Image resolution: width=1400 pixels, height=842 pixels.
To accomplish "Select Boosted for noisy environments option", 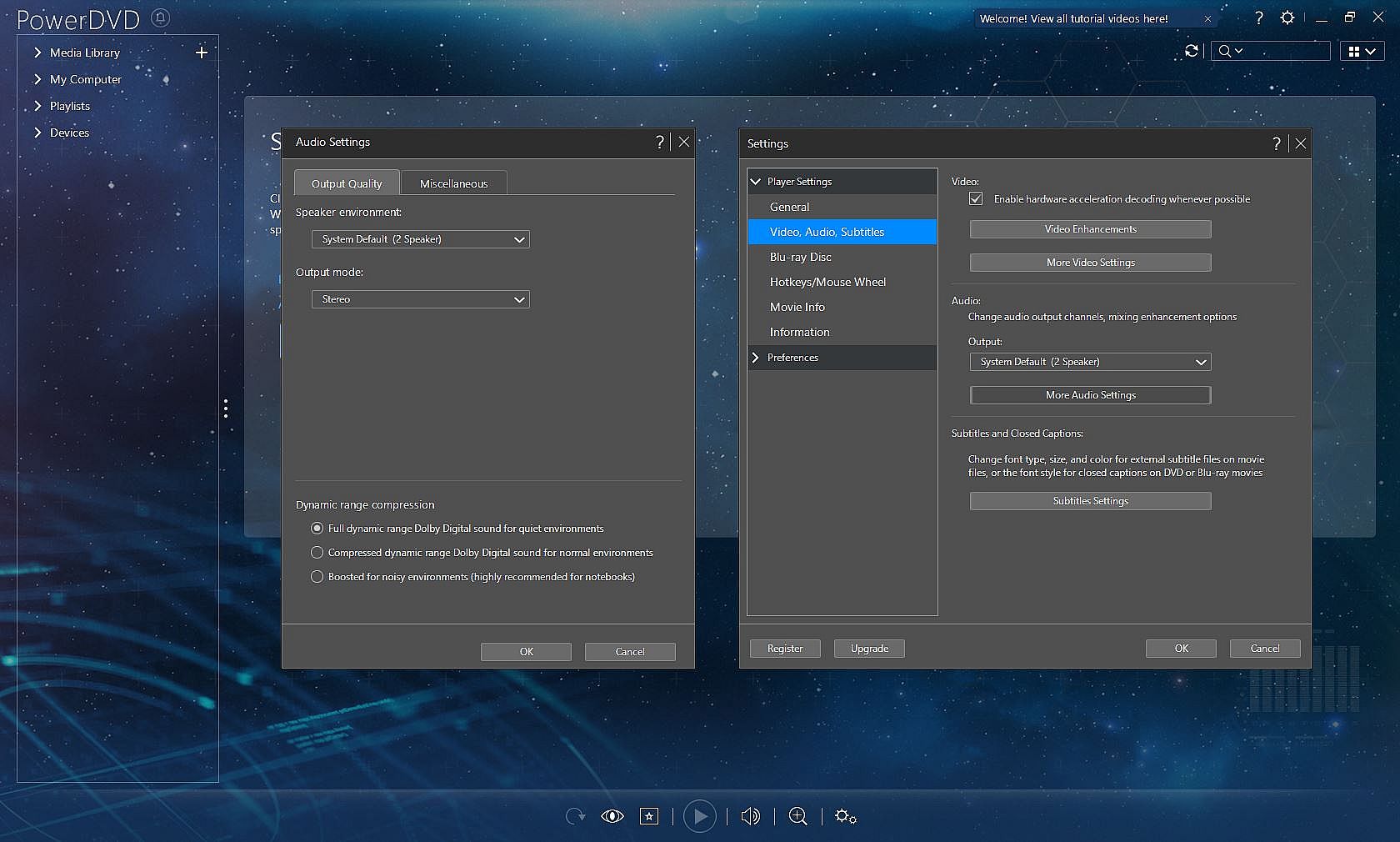I will tap(317, 577).
